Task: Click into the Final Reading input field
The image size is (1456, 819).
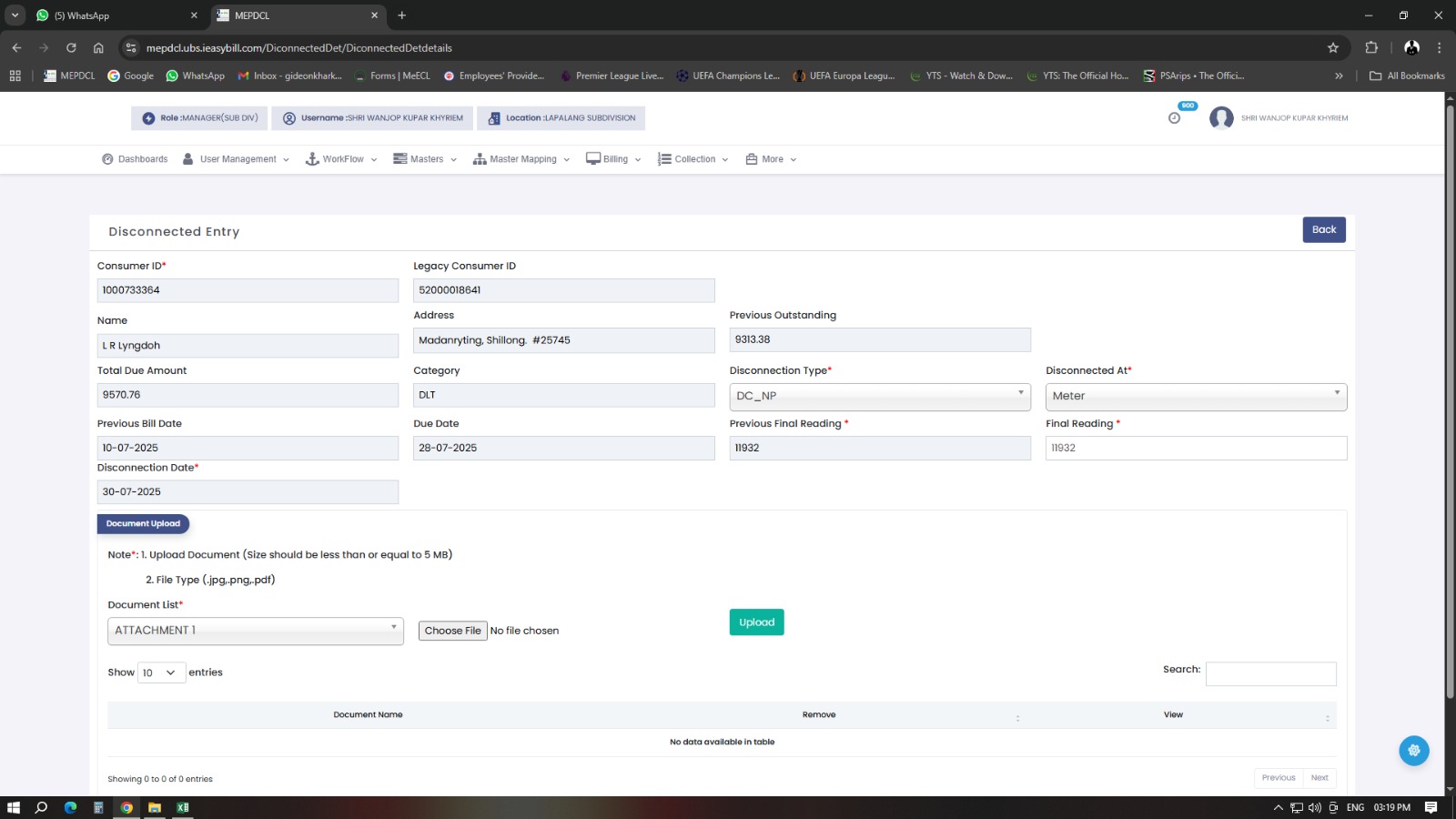Action: click(x=1195, y=448)
